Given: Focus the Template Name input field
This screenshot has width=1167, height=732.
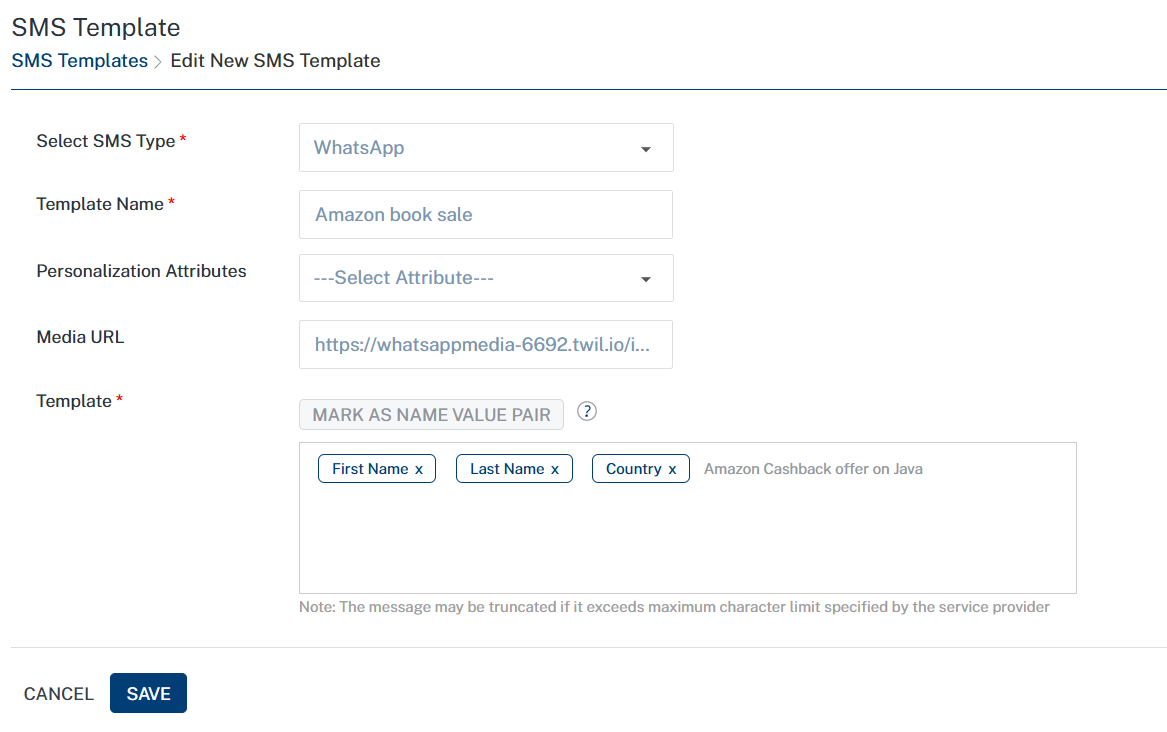Looking at the screenshot, I should [485, 214].
